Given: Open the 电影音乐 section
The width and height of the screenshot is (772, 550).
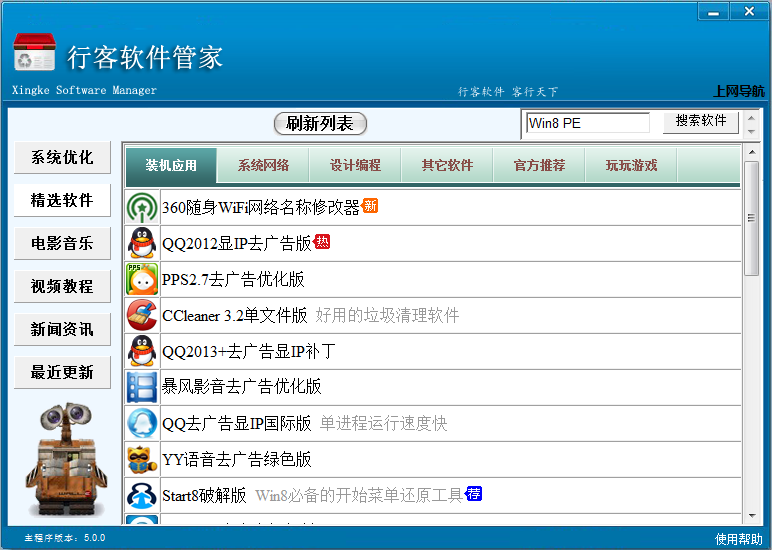Looking at the screenshot, I should (62, 243).
